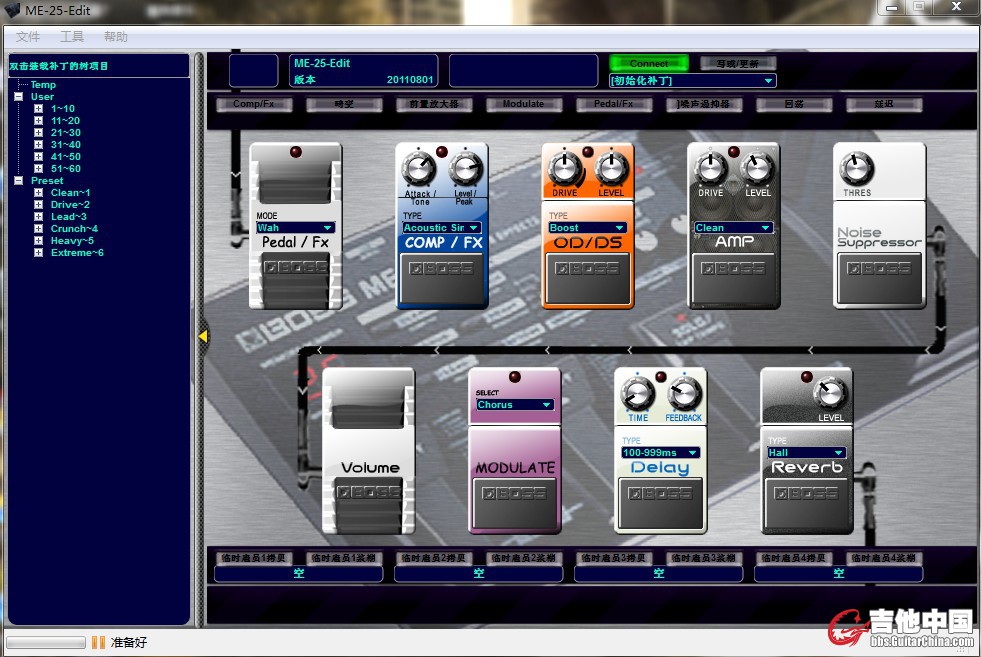Click the AMP LEVEL knob
This screenshot has height=657, width=981.
click(x=758, y=168)
